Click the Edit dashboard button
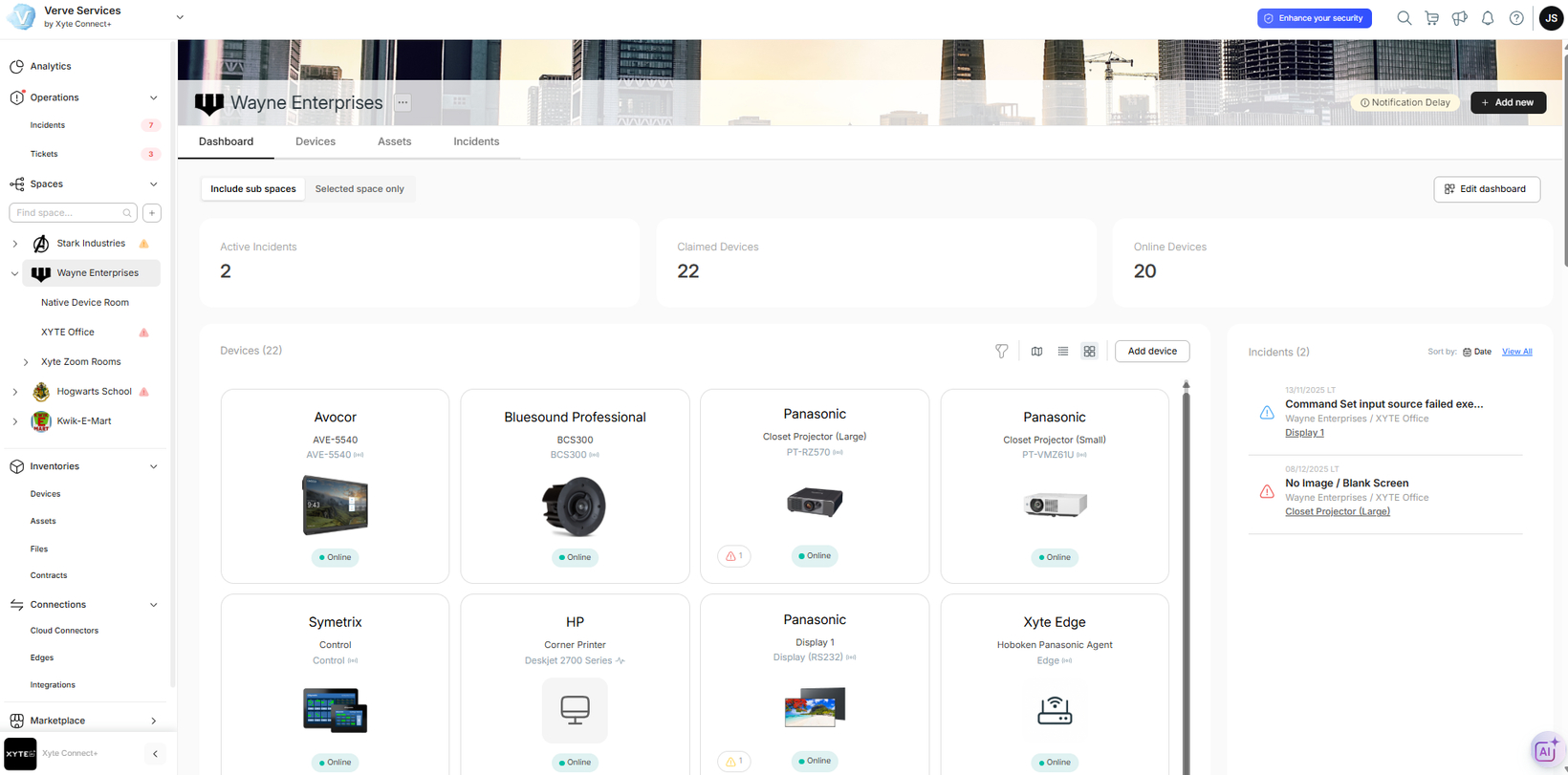 1487,189
